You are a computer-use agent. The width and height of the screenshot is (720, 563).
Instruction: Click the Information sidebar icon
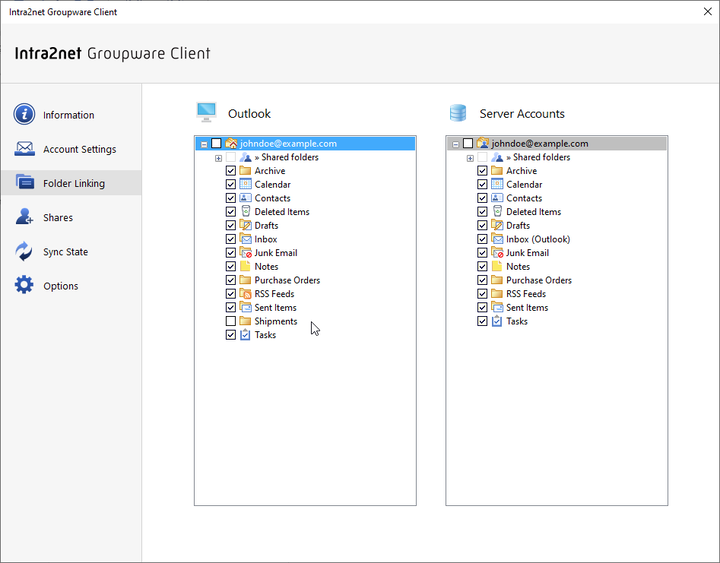[x=24, y=114]
